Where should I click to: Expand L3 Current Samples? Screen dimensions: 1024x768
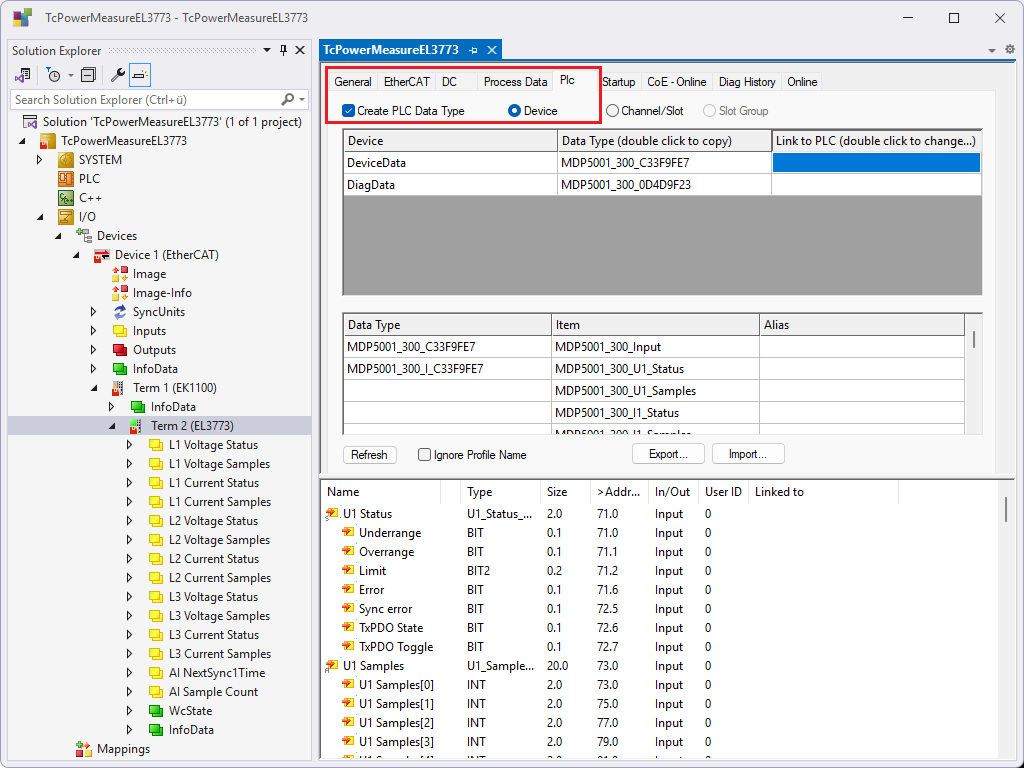tap(129, 654)
